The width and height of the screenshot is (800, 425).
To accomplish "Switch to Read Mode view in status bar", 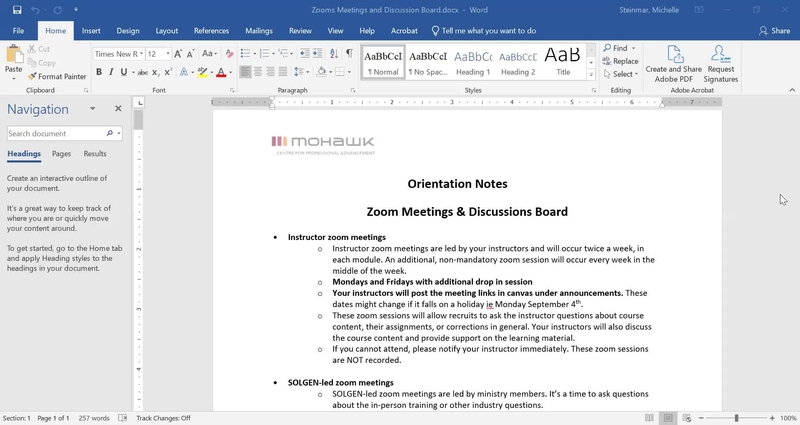I will (x=649, y=418).
